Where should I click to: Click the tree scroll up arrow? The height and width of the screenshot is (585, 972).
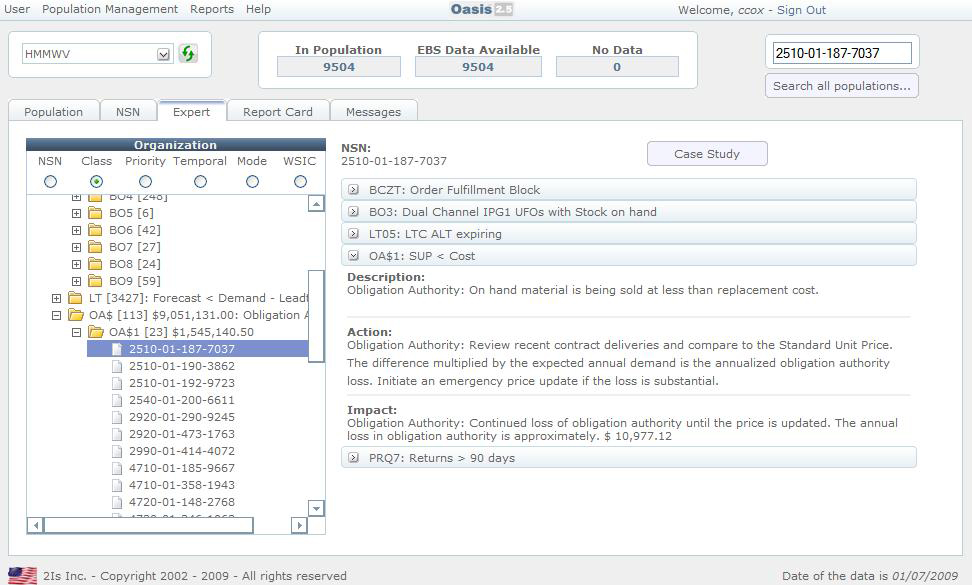coord(316,203)
